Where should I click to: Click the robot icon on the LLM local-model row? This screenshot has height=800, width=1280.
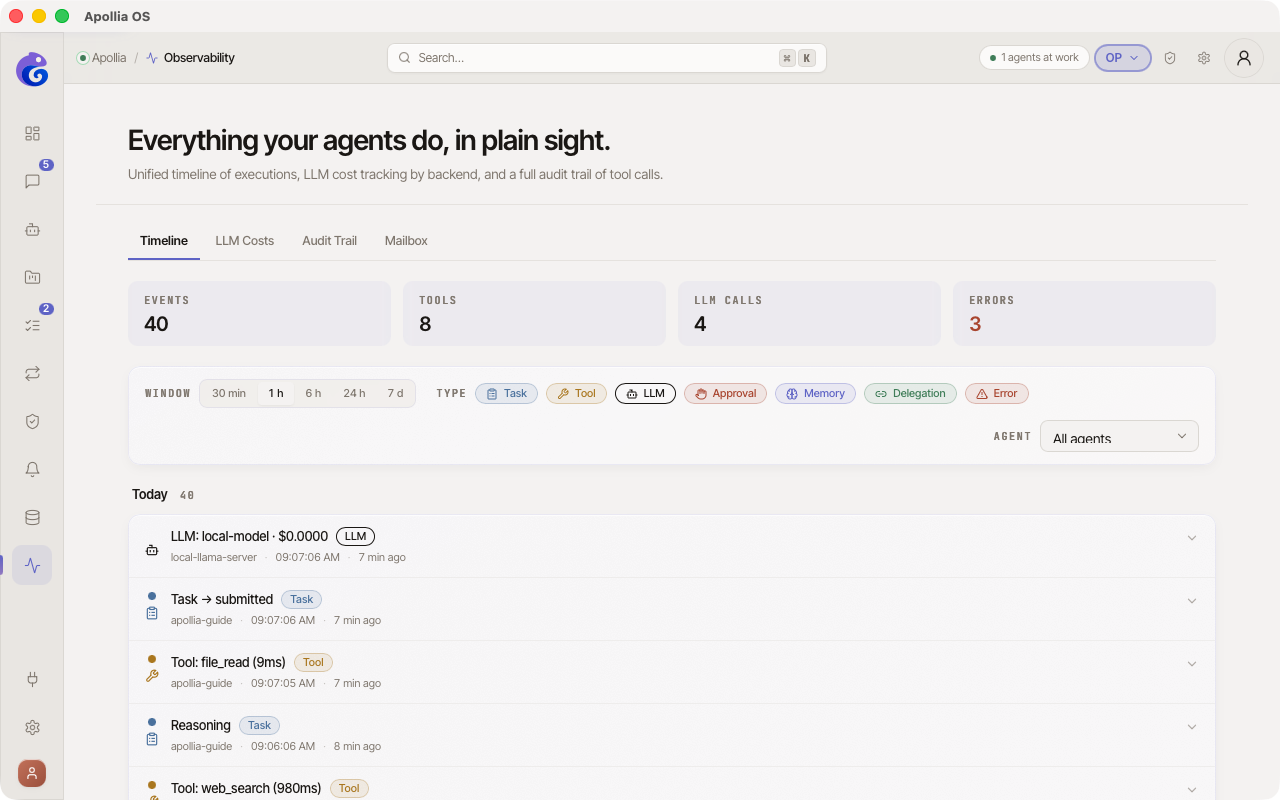click(x=152, y=549)
